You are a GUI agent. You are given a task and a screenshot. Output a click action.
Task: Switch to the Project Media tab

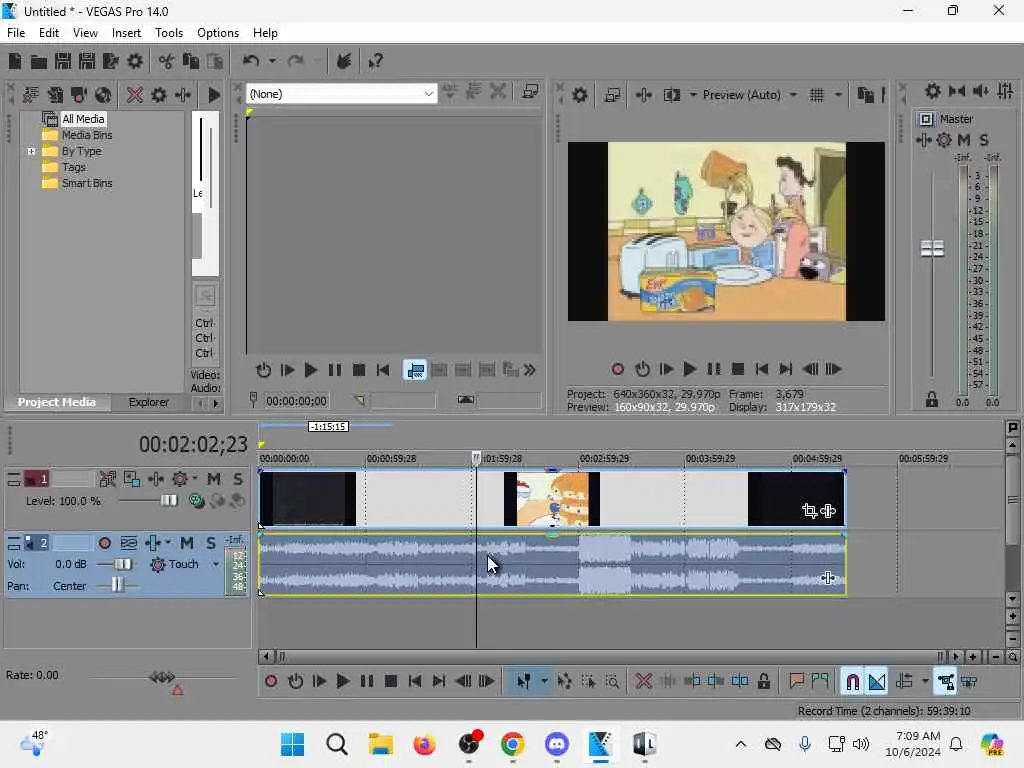56,402
